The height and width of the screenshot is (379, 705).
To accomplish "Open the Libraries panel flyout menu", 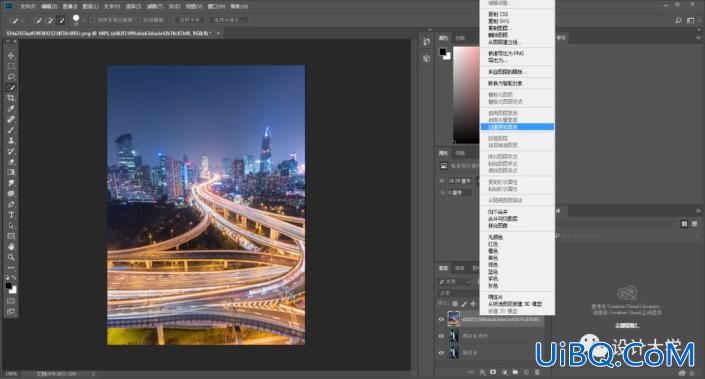I will point(698,211).
